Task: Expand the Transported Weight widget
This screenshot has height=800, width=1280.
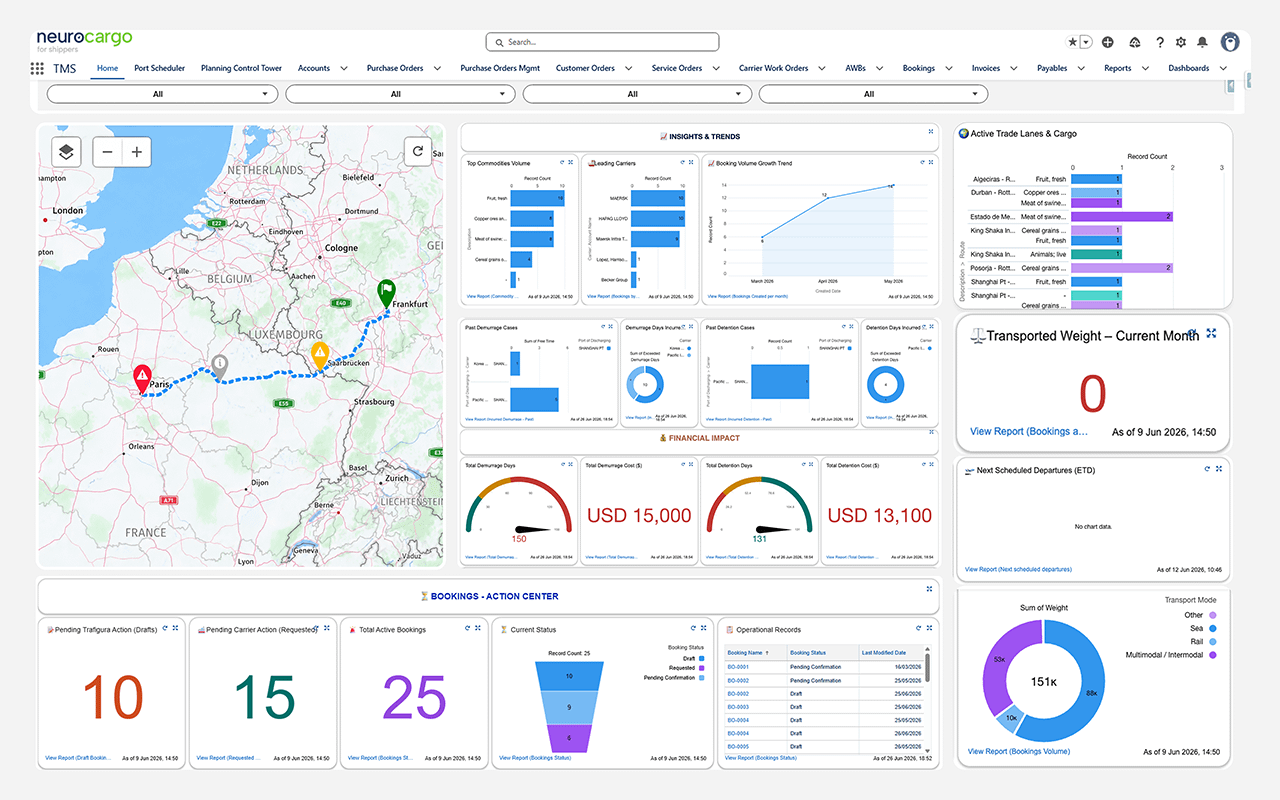Action: (x=1211, y=333)
